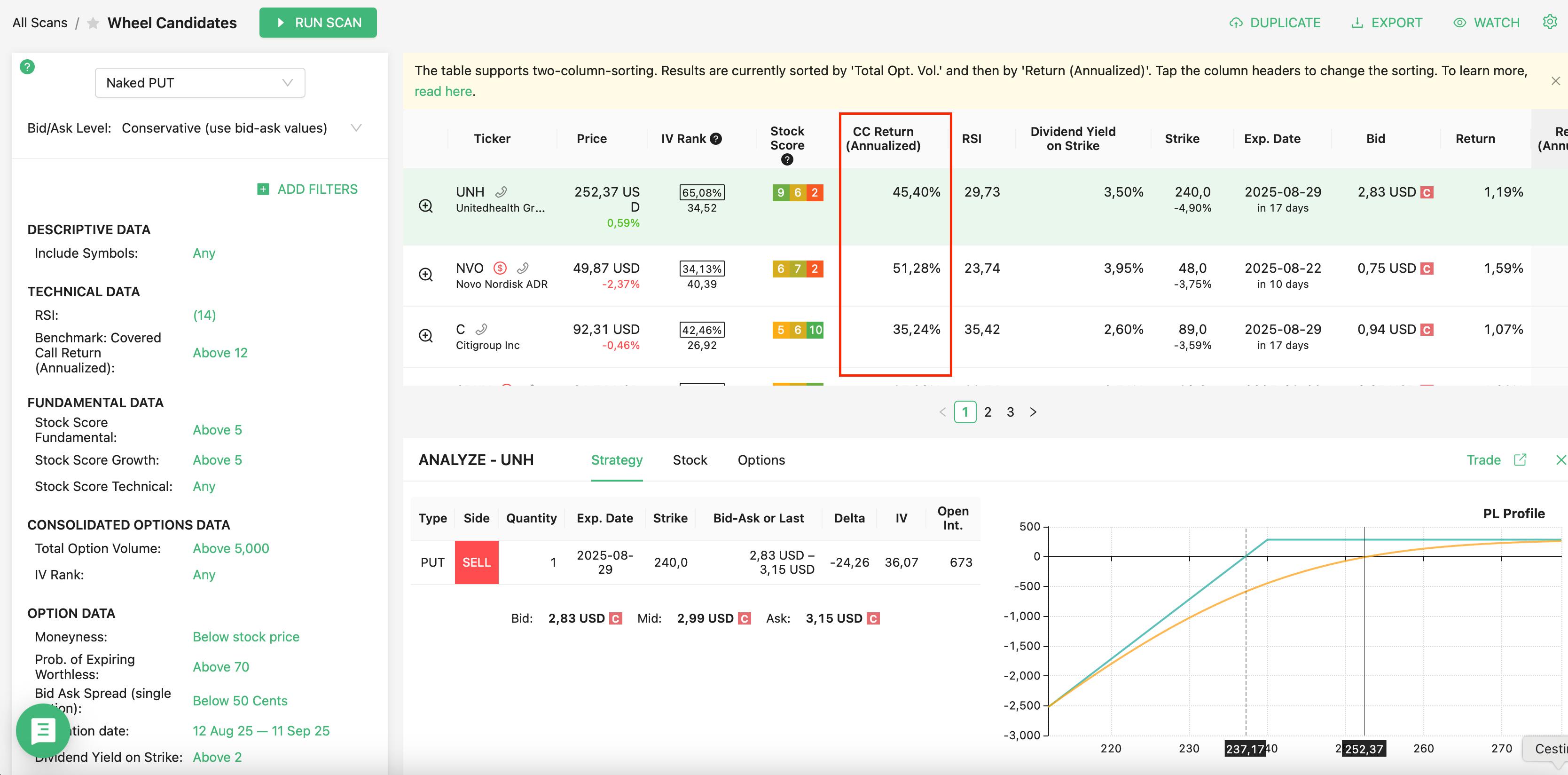
Task: Click the magnifier icon on the UNH row
Action: 425,206
